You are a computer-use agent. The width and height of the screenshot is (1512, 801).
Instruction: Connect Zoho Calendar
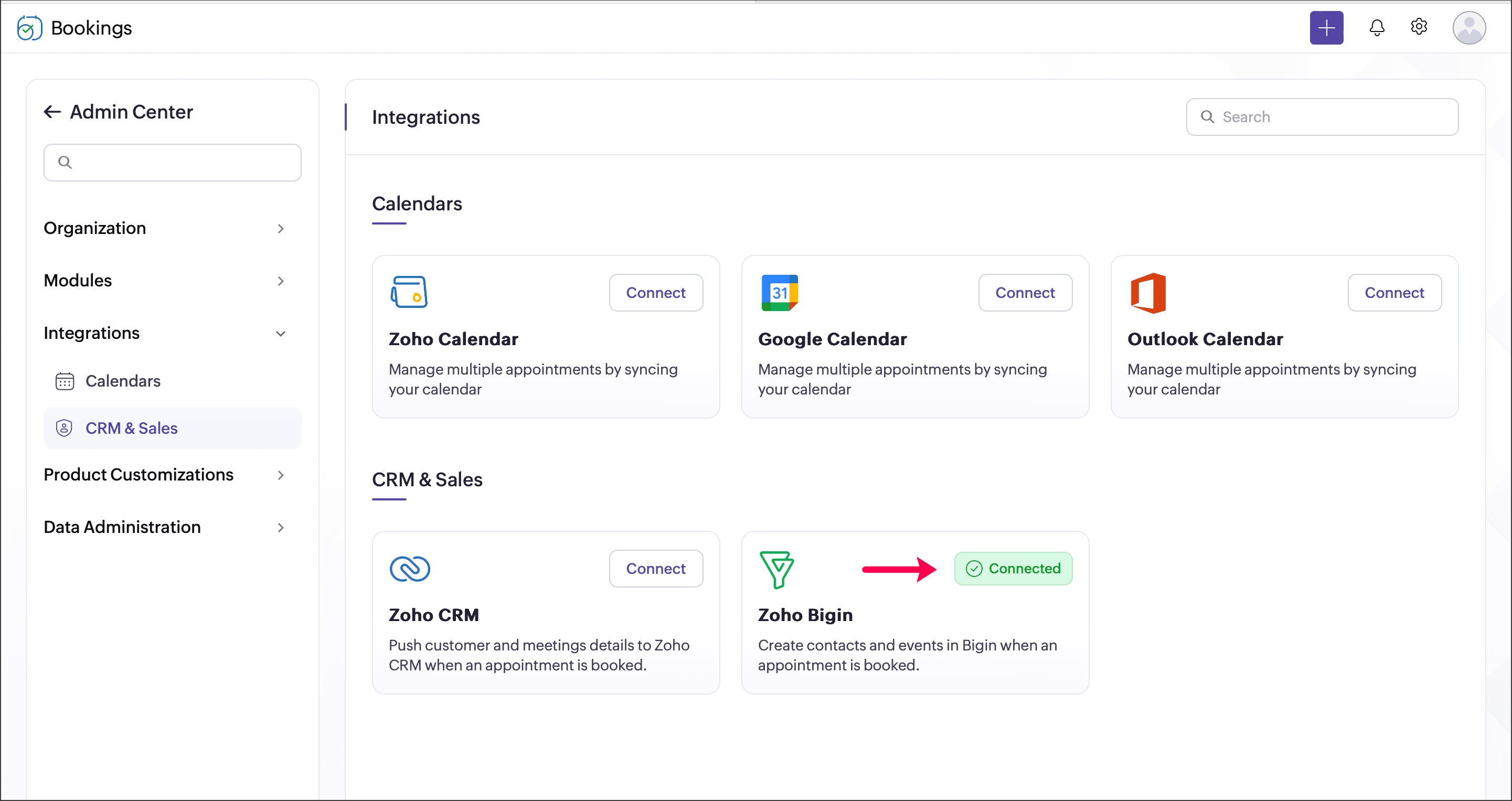(x=655, y=292)
